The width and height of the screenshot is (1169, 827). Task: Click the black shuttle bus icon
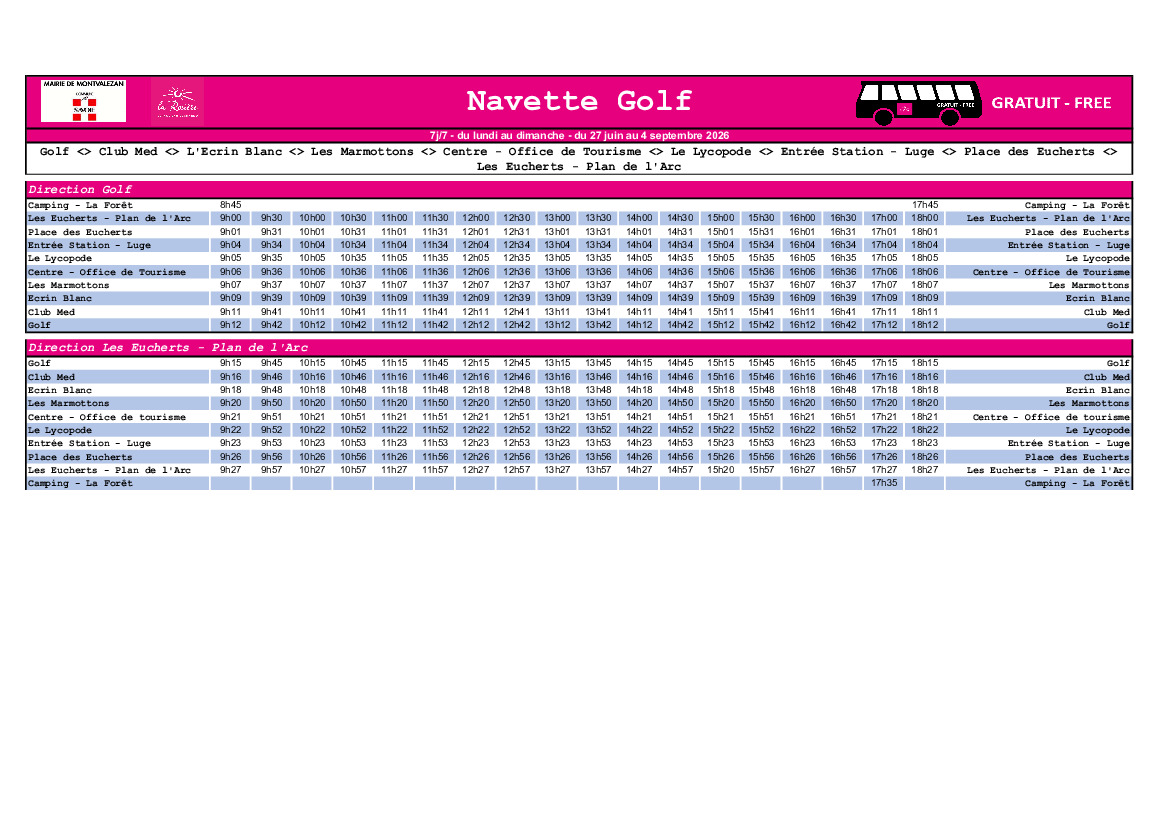pos(918,102)
